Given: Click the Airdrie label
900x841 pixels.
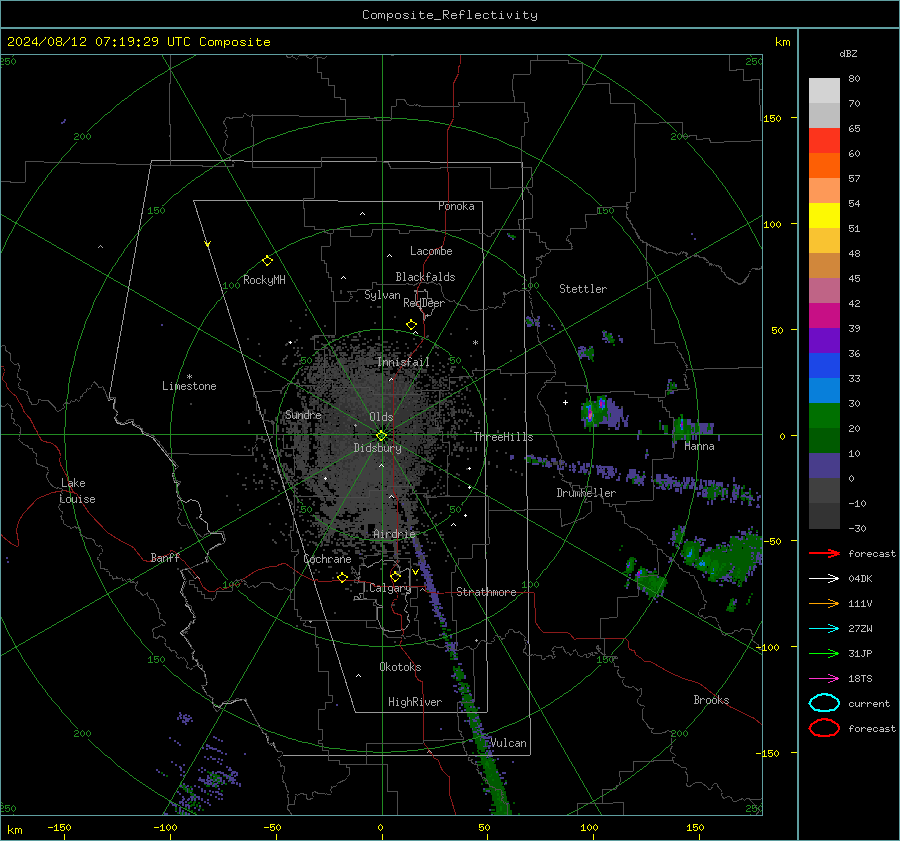Looking at the screenshot, I should pos(394,534).
